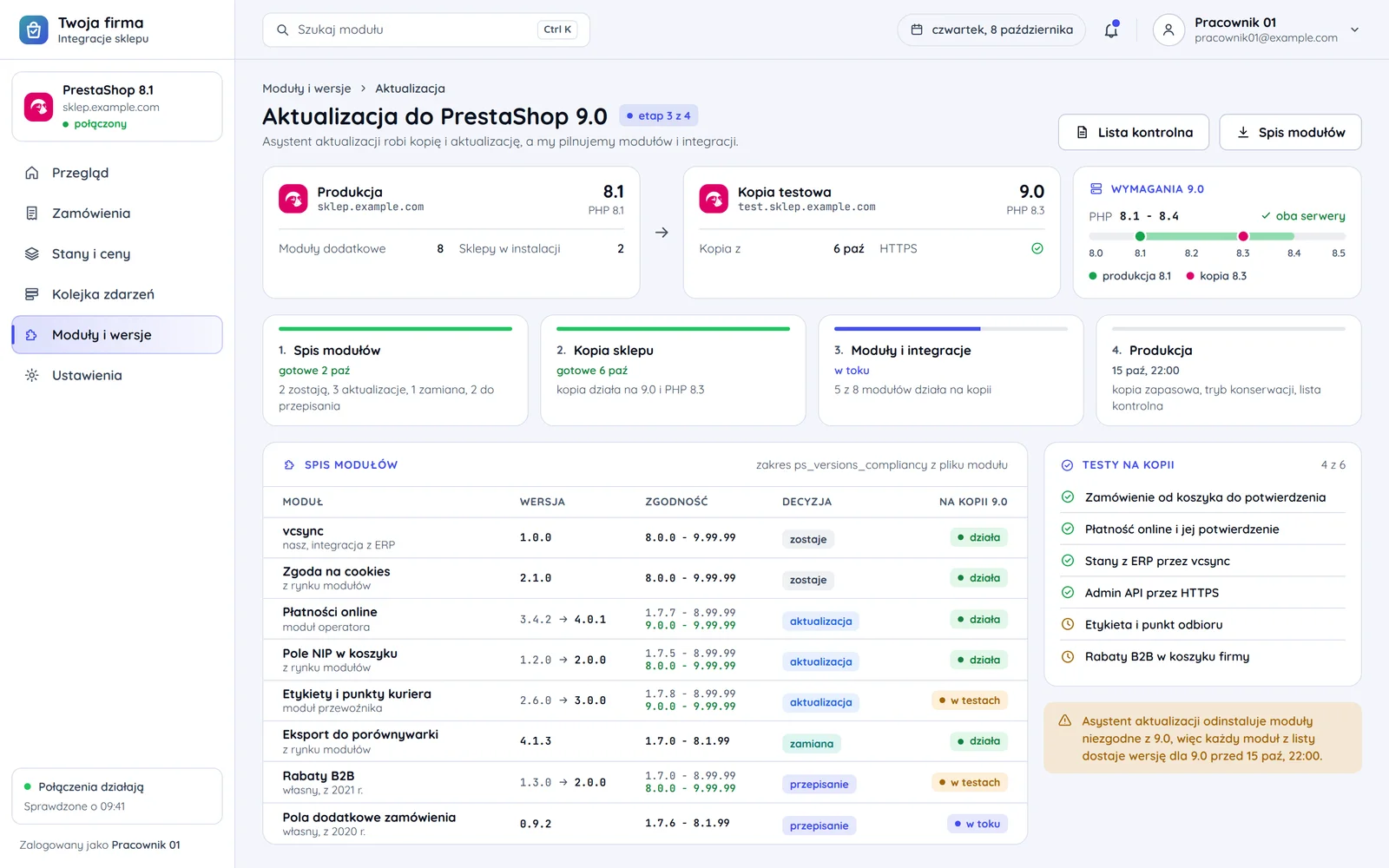Click the green produkcja 8.1 marker on PHP range
Viewport: 1389px width, 868px height.
tap(1140, 236)
